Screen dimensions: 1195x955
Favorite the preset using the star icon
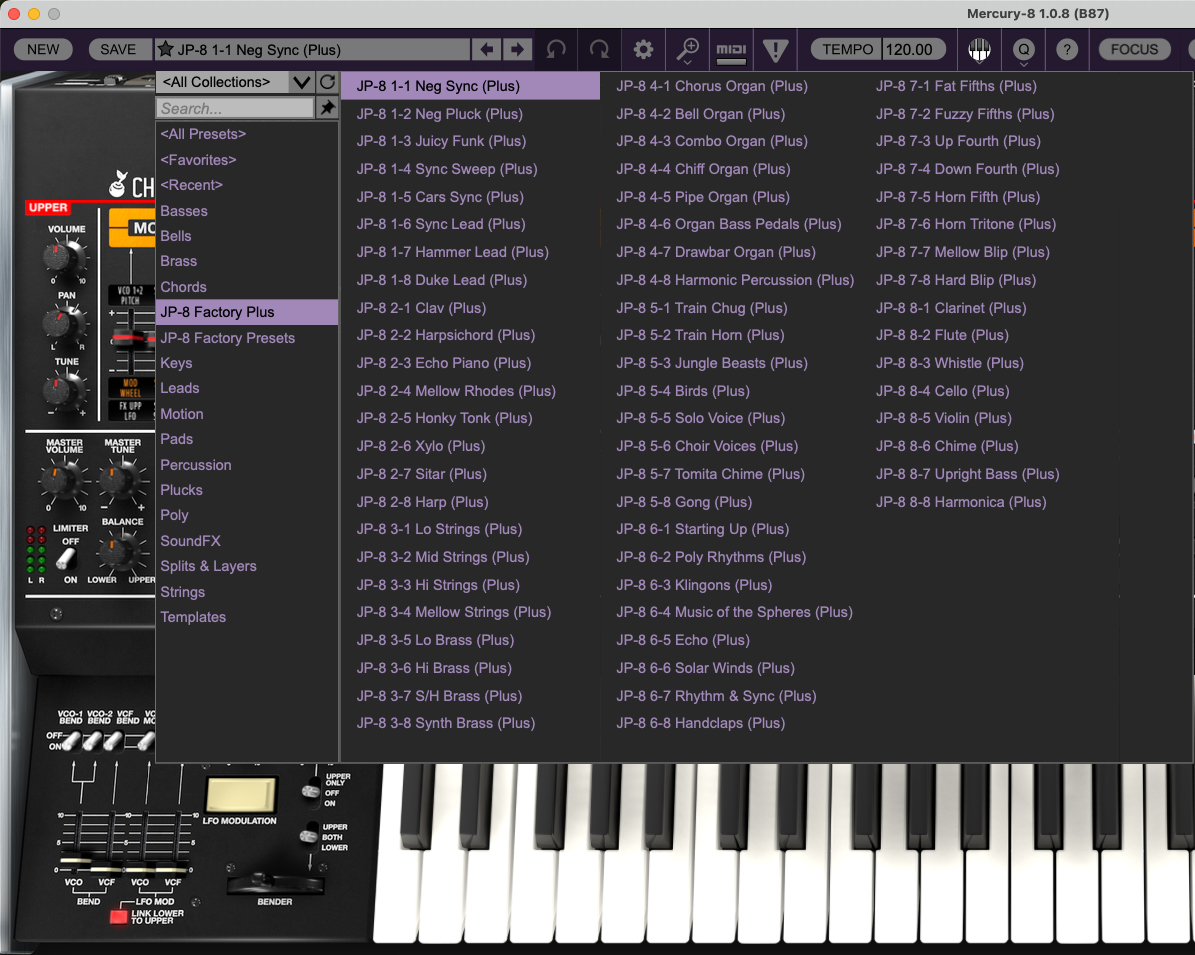pyautogui.click(x=166, y=49)
